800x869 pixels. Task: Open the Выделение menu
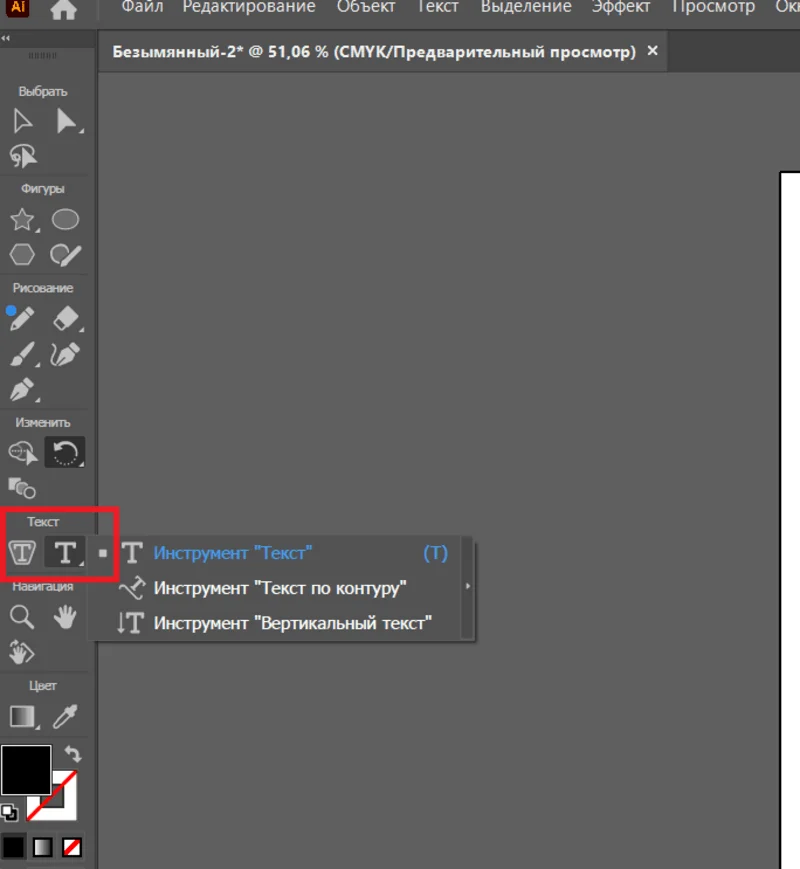[526, 7]
